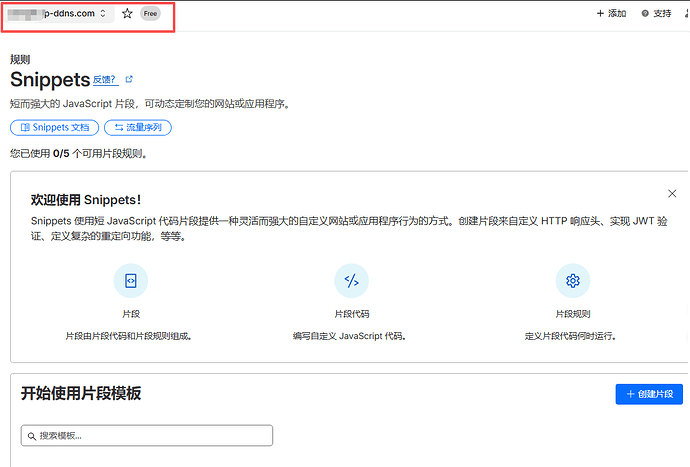Open the Snippets 文档 documentation button
690x467 pixels.
pos(55,127)
